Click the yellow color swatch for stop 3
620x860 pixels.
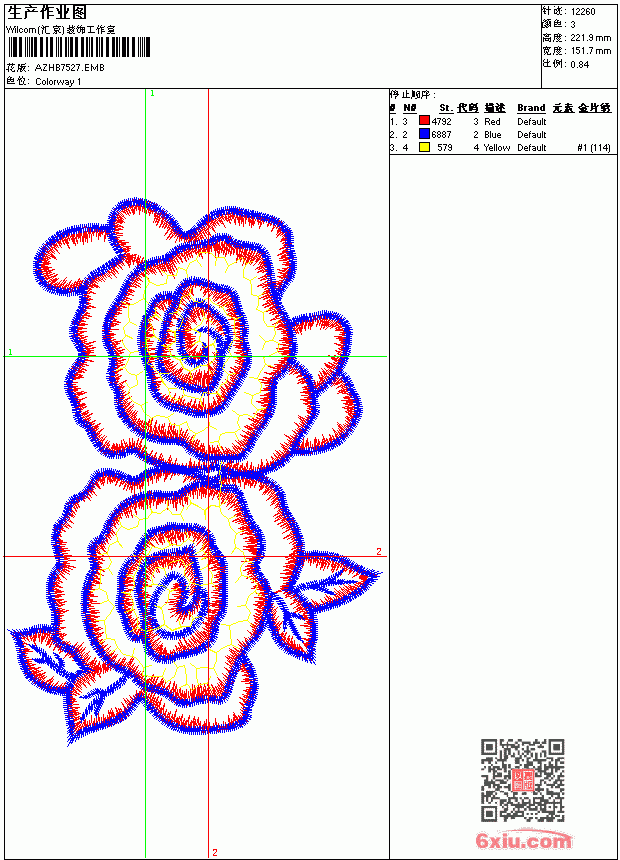coord(424,147)
